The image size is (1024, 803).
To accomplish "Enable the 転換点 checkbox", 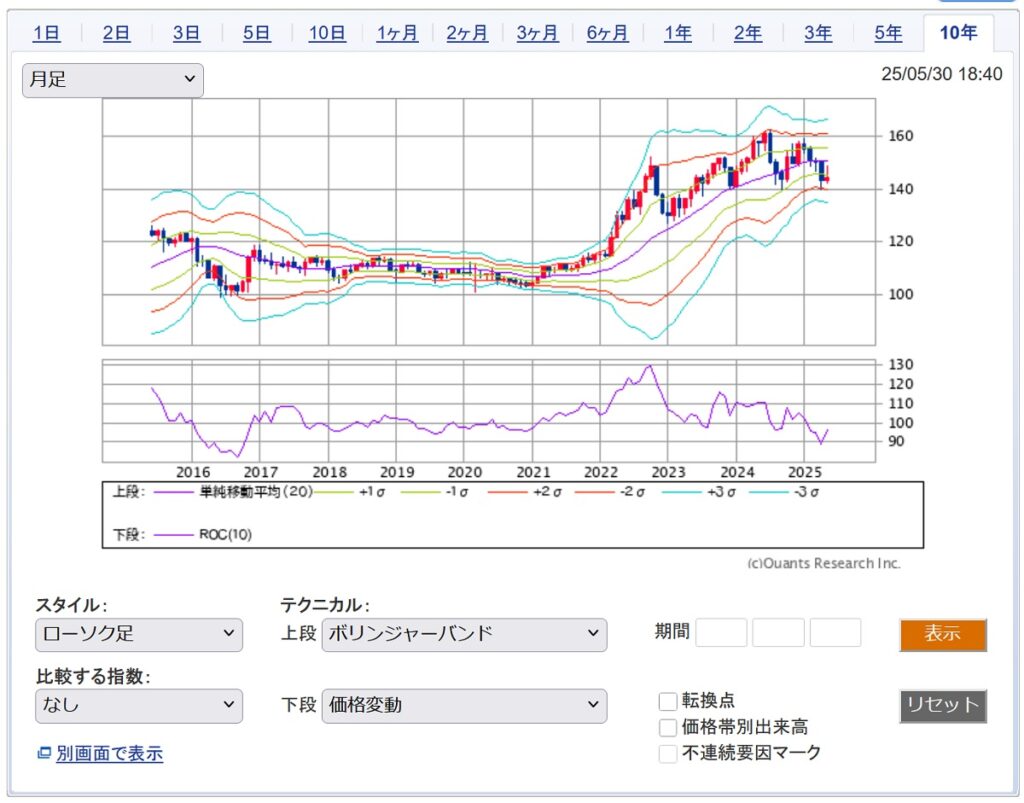I will click(x=668, y=702).
